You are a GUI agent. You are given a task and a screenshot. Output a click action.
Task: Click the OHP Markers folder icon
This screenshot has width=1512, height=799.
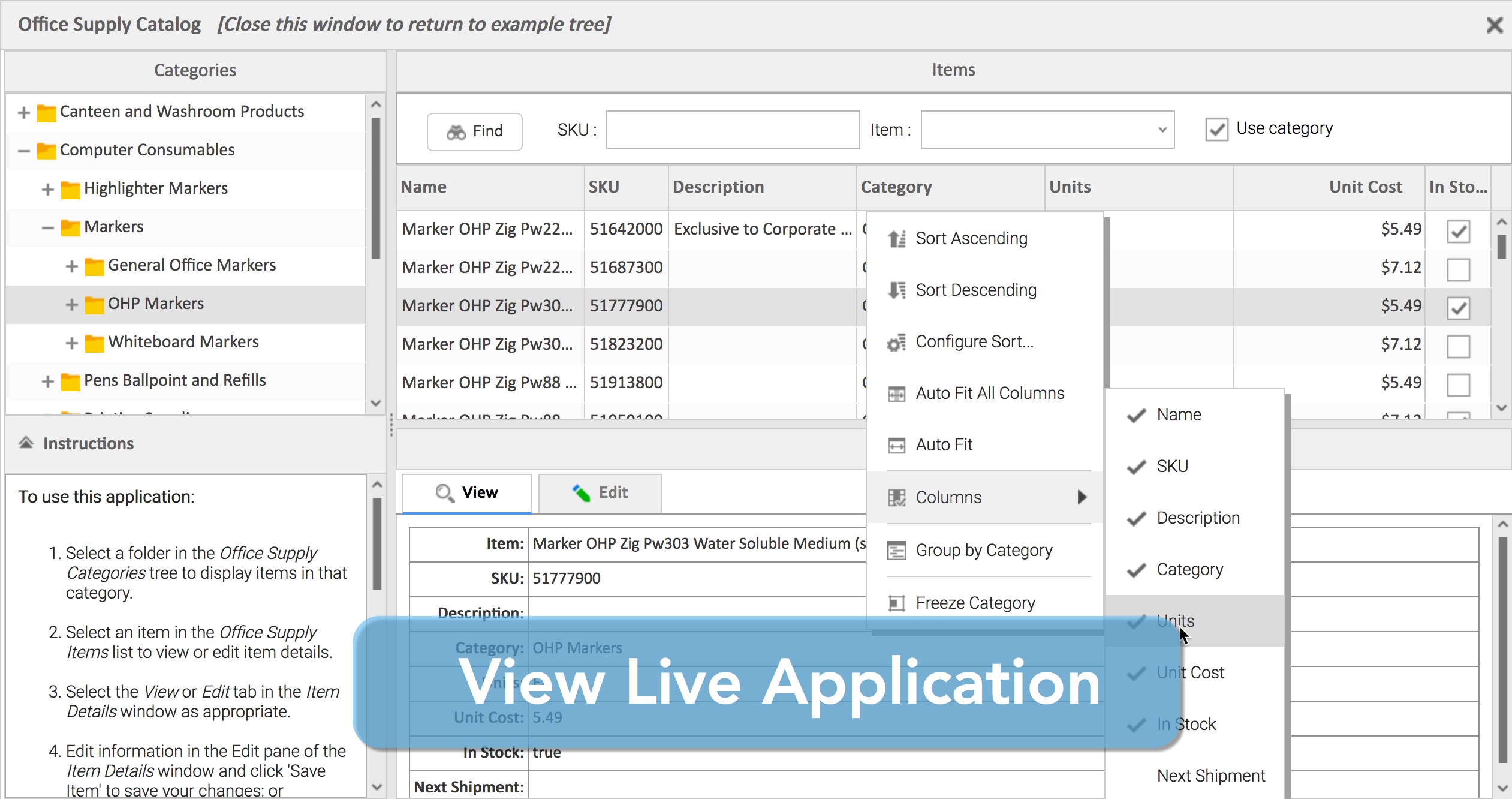94,304
